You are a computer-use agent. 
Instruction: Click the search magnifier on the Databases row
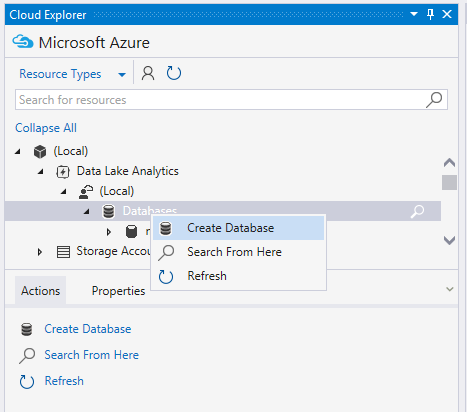(x=417, y=211)
